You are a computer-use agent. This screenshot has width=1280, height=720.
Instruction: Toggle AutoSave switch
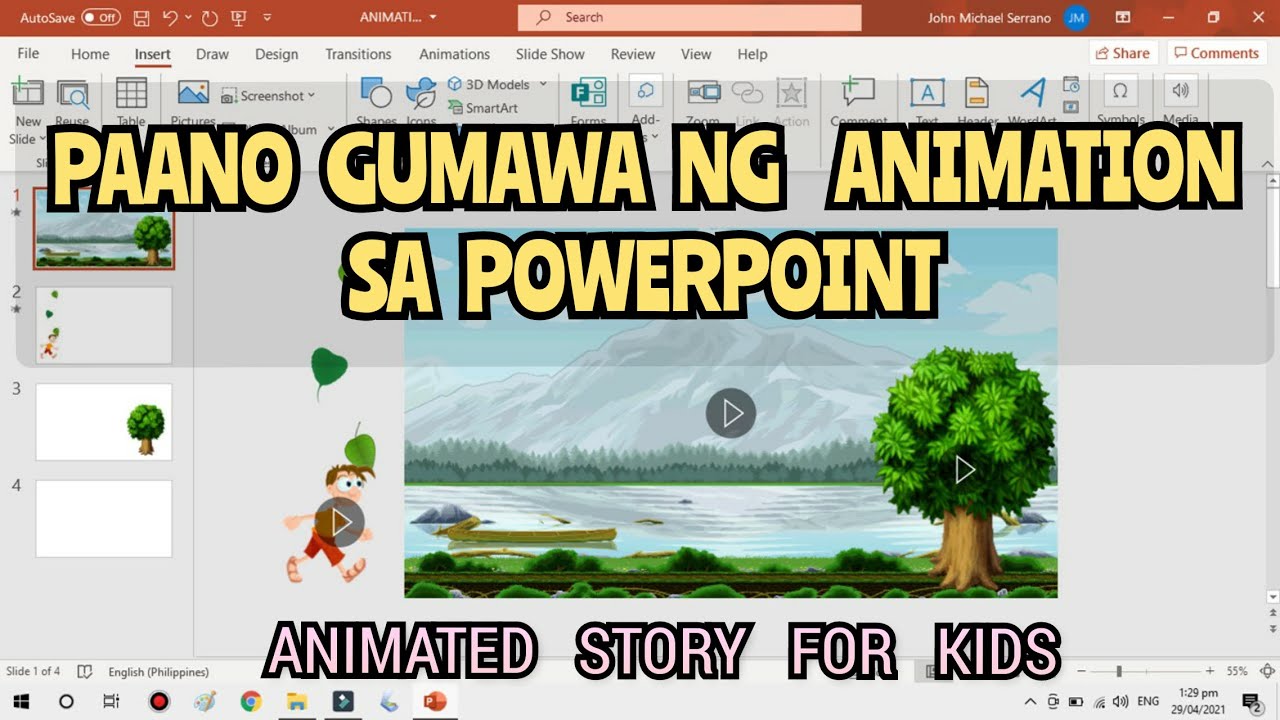point(101,18)
